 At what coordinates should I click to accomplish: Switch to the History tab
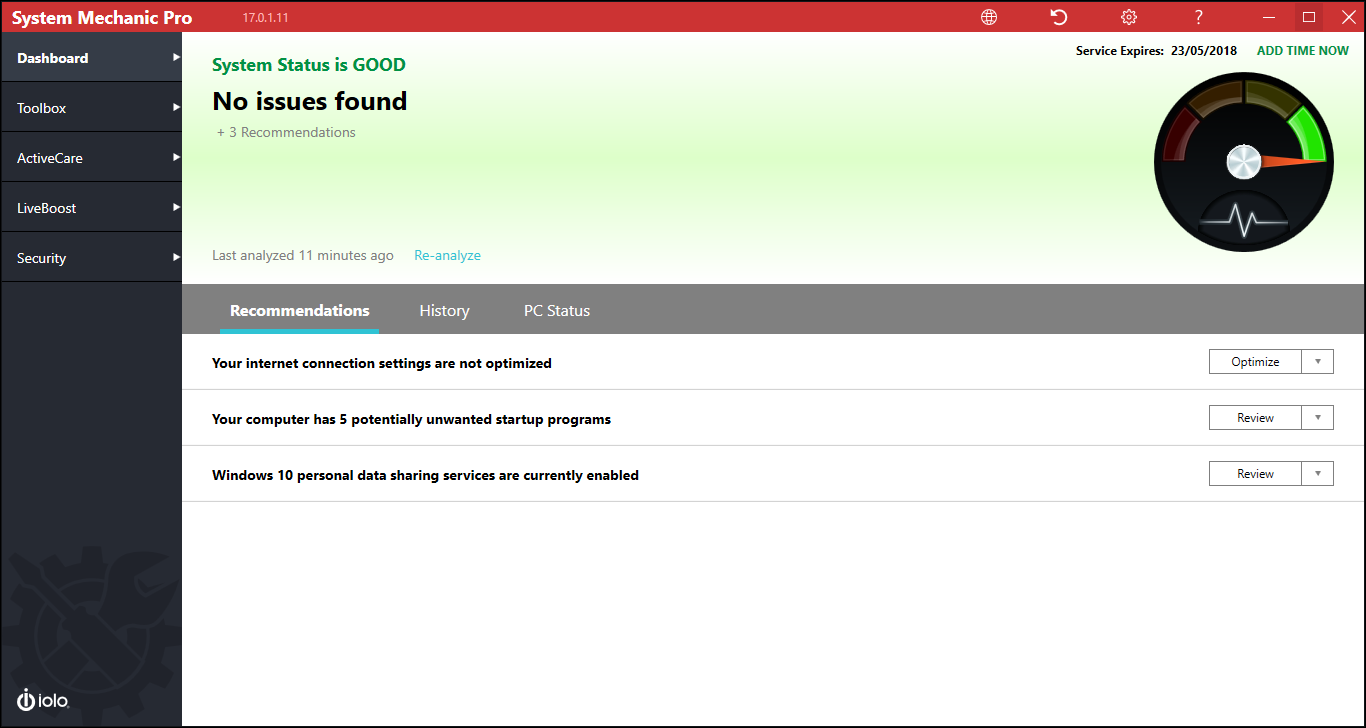444,311
